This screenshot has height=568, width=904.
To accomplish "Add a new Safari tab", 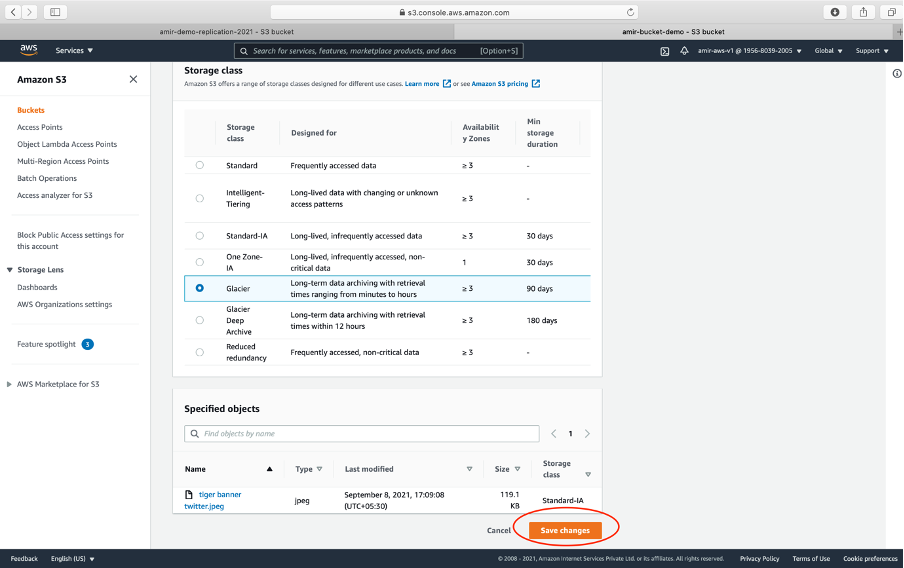I will pyautogui.click(x=899, y=32).
